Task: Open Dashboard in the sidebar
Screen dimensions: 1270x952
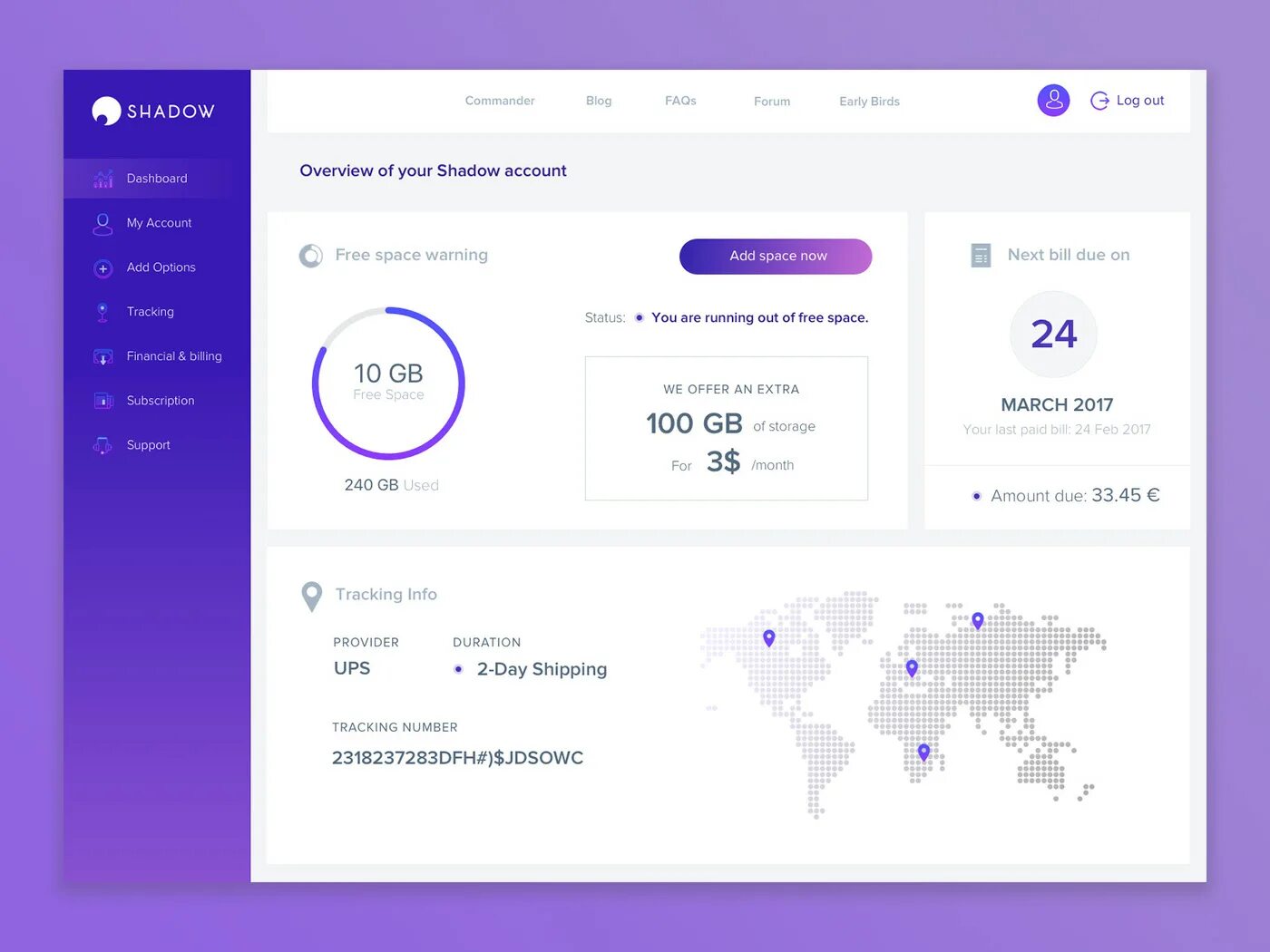Action: [x=157, y=179]
